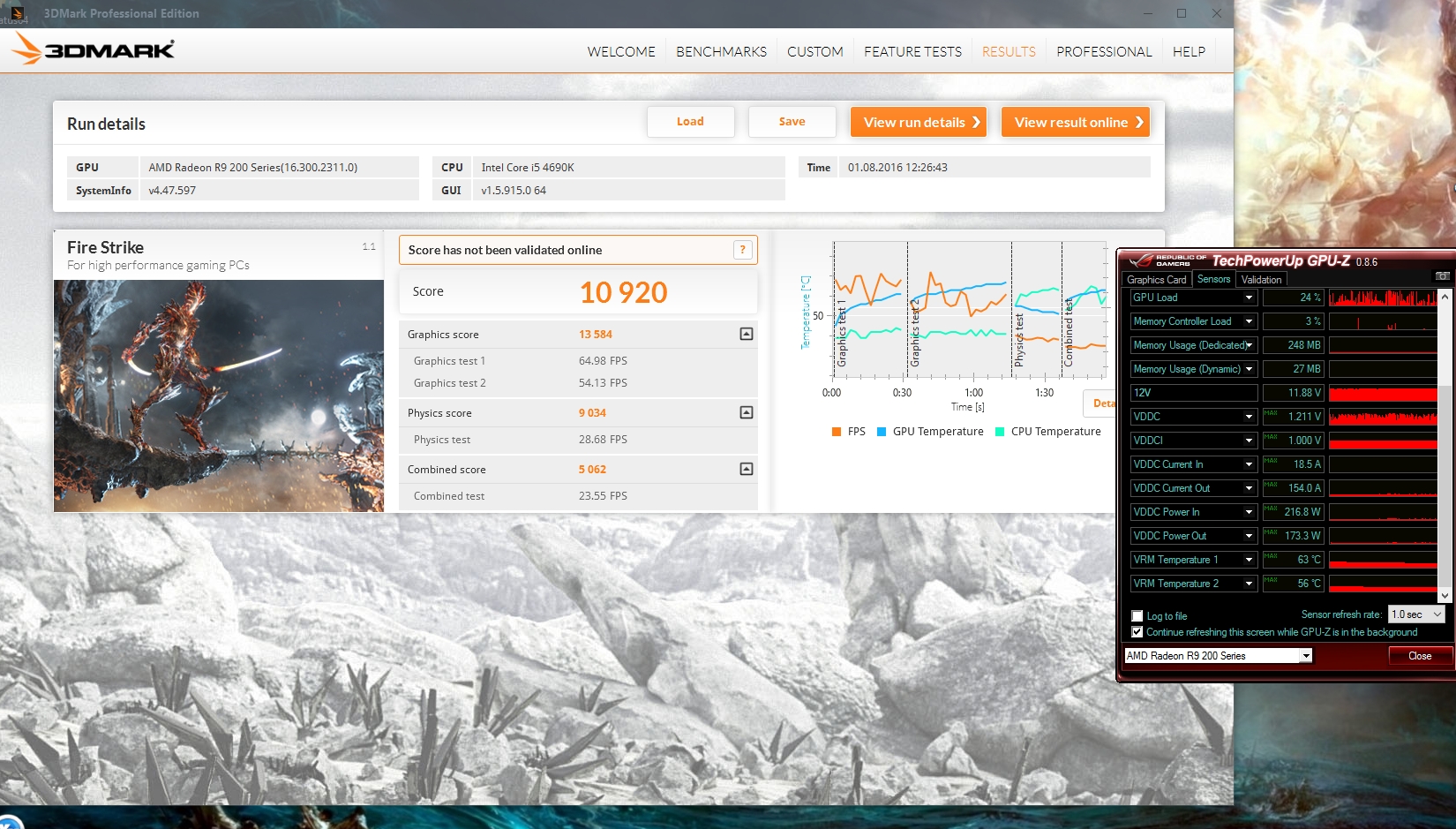Open the VRM Temperature 2 dropdown
The width and height of the screenshot is (1456, 829).
(1249, 584)
